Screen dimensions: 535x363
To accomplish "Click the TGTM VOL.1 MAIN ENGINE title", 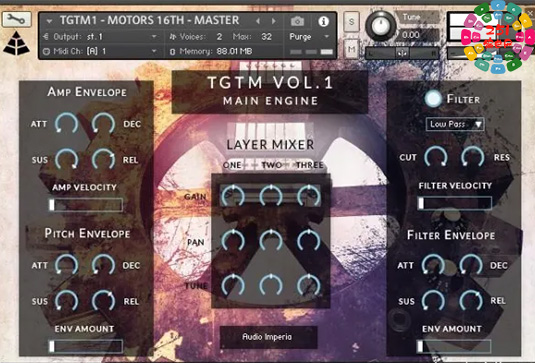I will coord(270,91).
